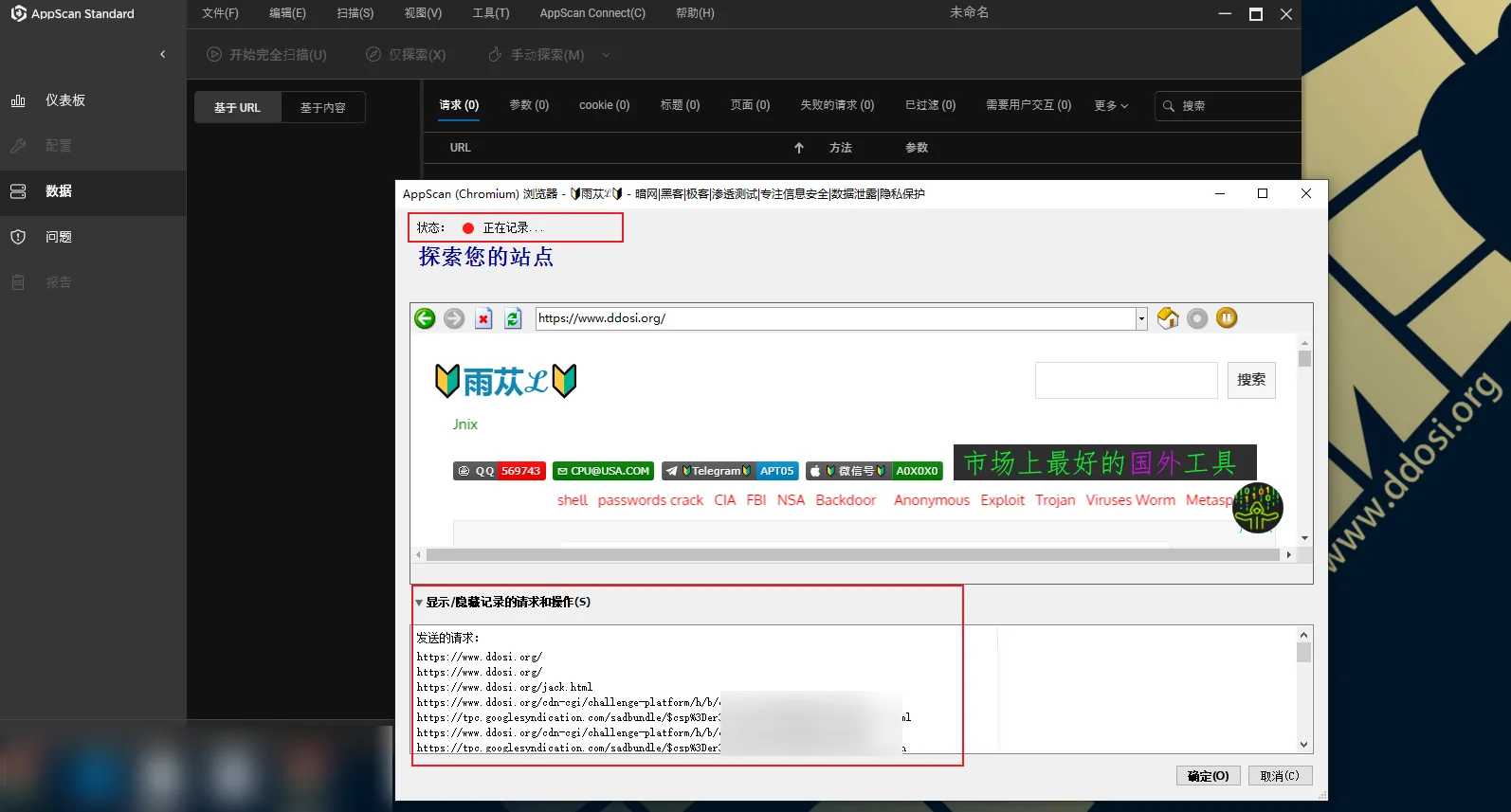Open Issues (问题) in the sidebar

click(x=58, y=237)
